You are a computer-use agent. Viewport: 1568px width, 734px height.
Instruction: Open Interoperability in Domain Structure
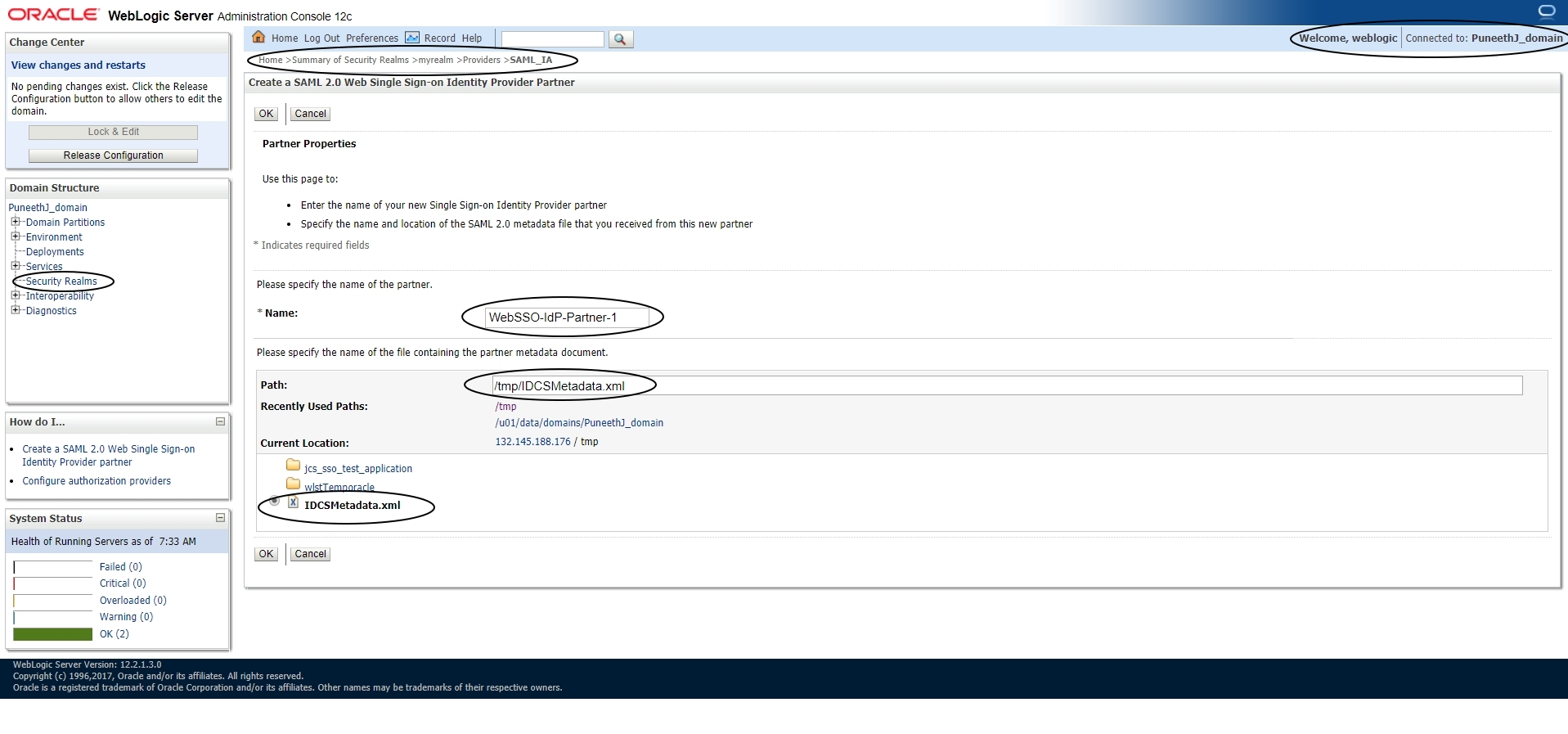[x=60, y=296]
